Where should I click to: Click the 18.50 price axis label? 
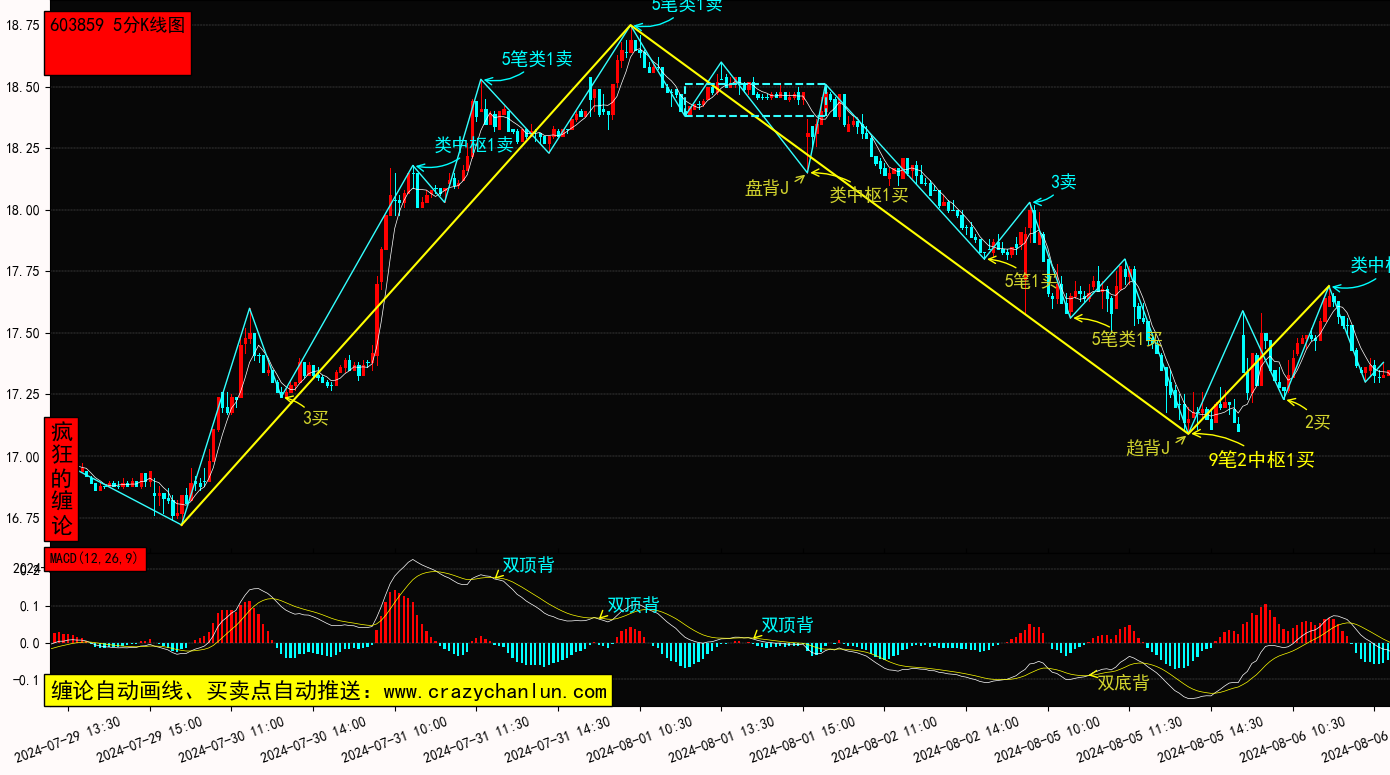(x=23, y=87)
